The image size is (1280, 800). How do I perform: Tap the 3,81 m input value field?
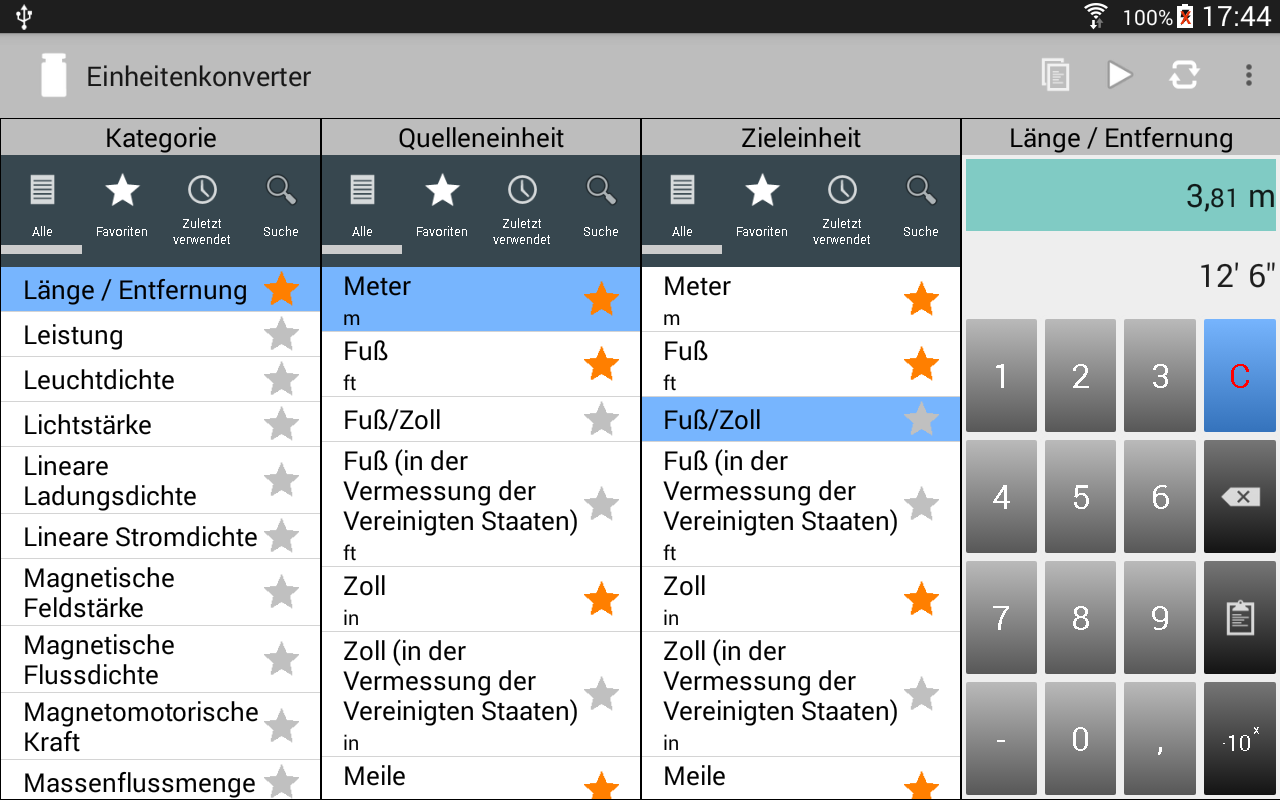tap(1120, 196)
